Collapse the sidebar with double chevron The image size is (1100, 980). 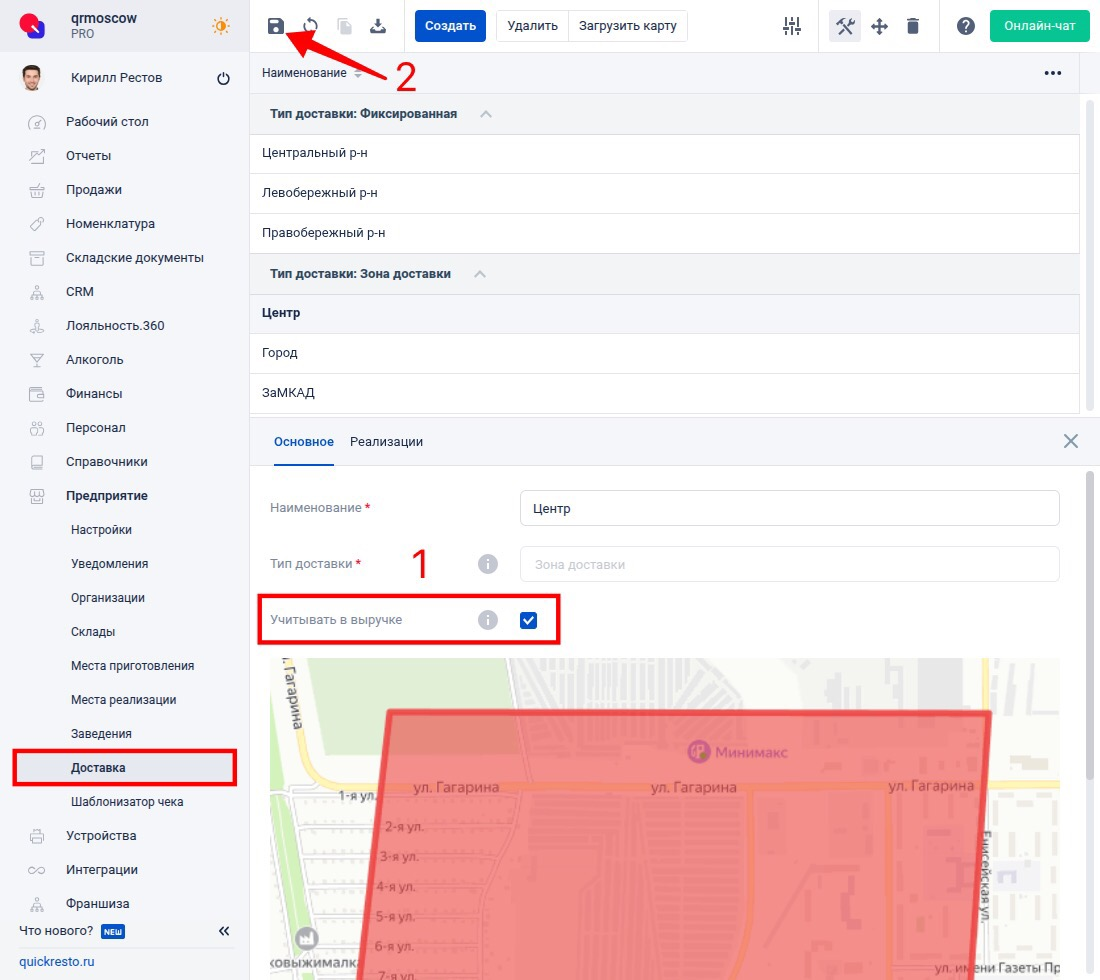pos(224,931)
